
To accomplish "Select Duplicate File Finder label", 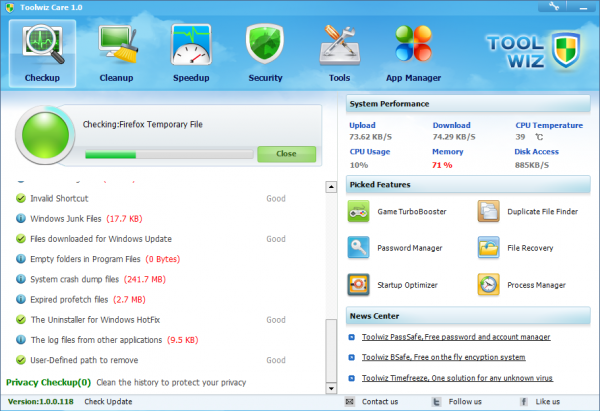I will 542,211.
